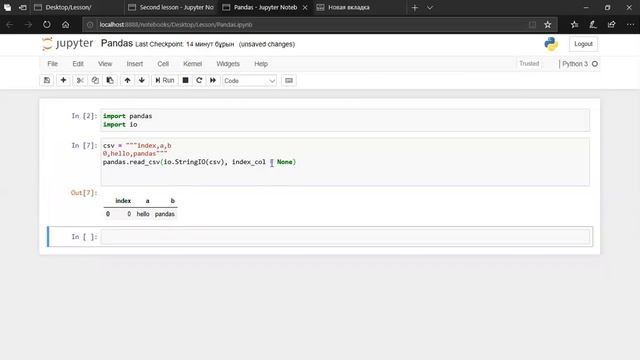Click the Python logo icon

coord(551,44)
